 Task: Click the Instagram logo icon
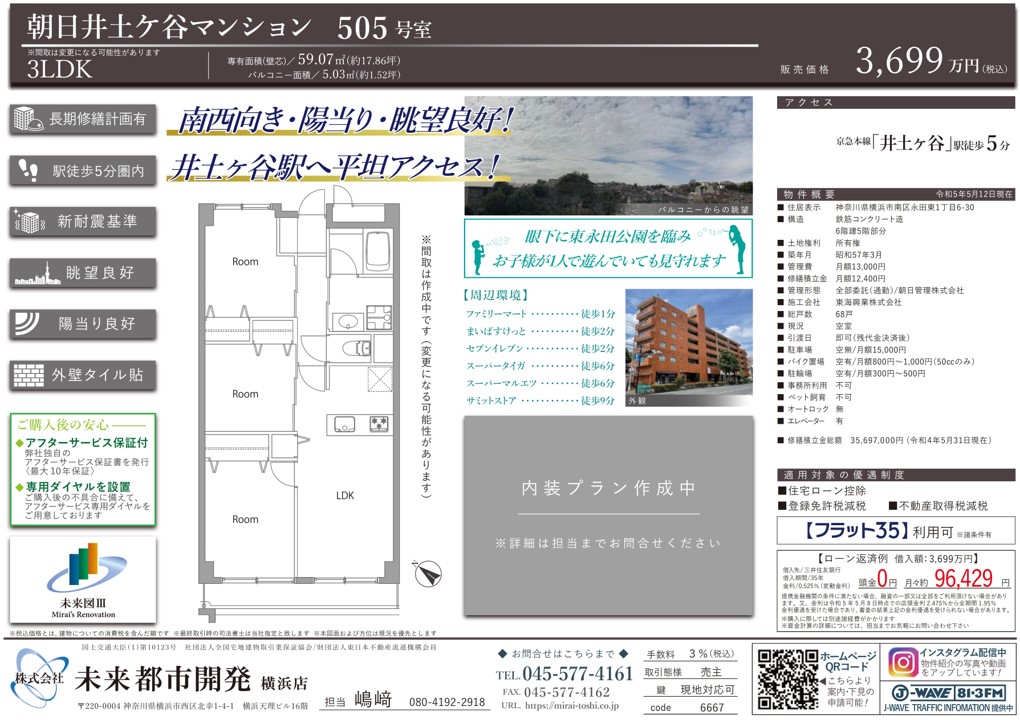point(903,663)
